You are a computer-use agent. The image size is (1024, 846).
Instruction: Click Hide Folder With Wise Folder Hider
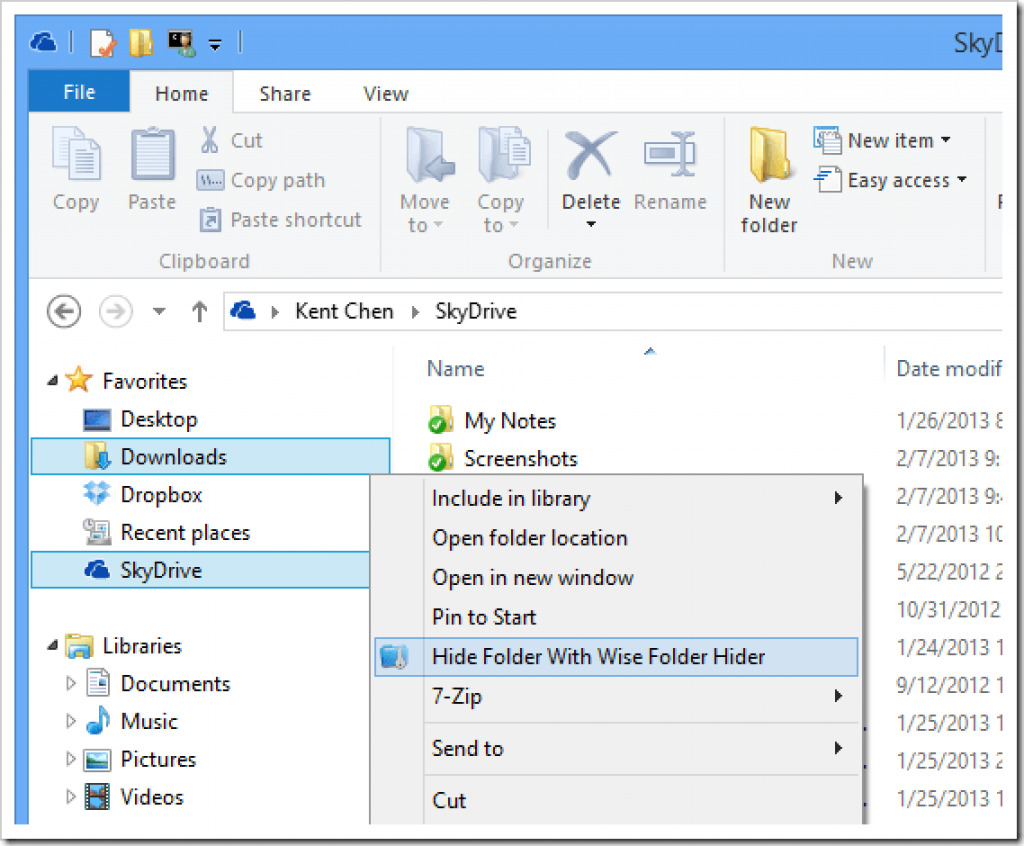point(616,657)
